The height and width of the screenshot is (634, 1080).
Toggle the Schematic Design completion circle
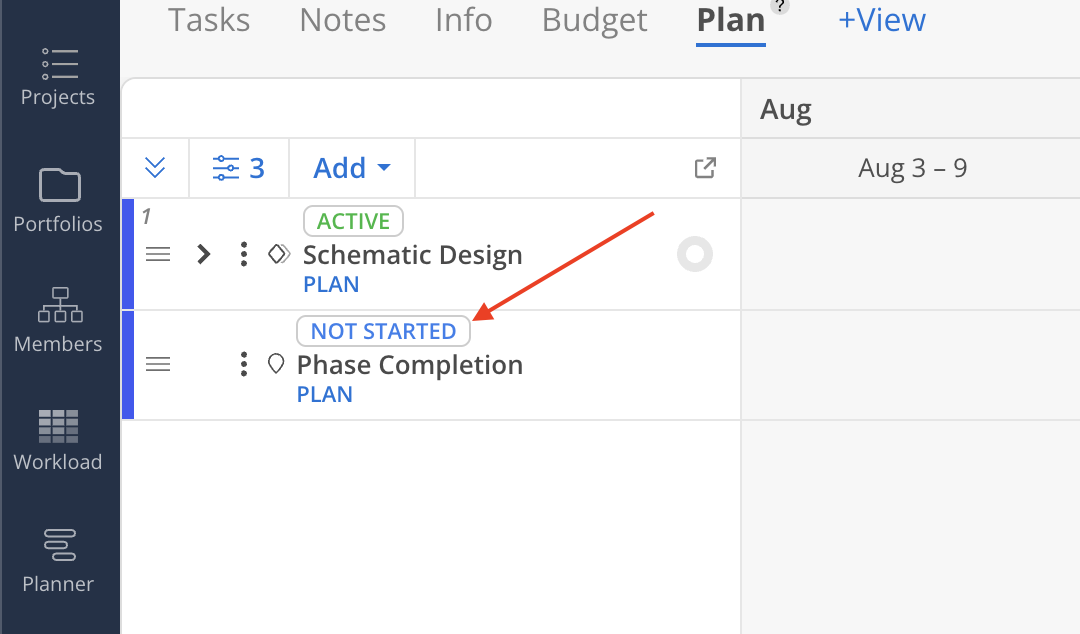[694, 254]
